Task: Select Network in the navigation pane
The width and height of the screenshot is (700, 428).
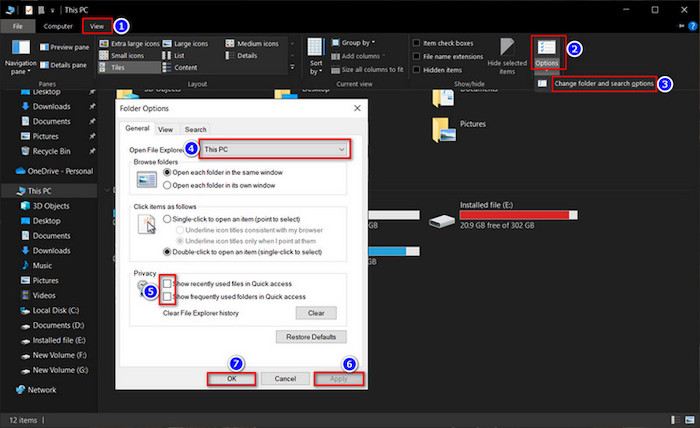Action: coord(36,390)
